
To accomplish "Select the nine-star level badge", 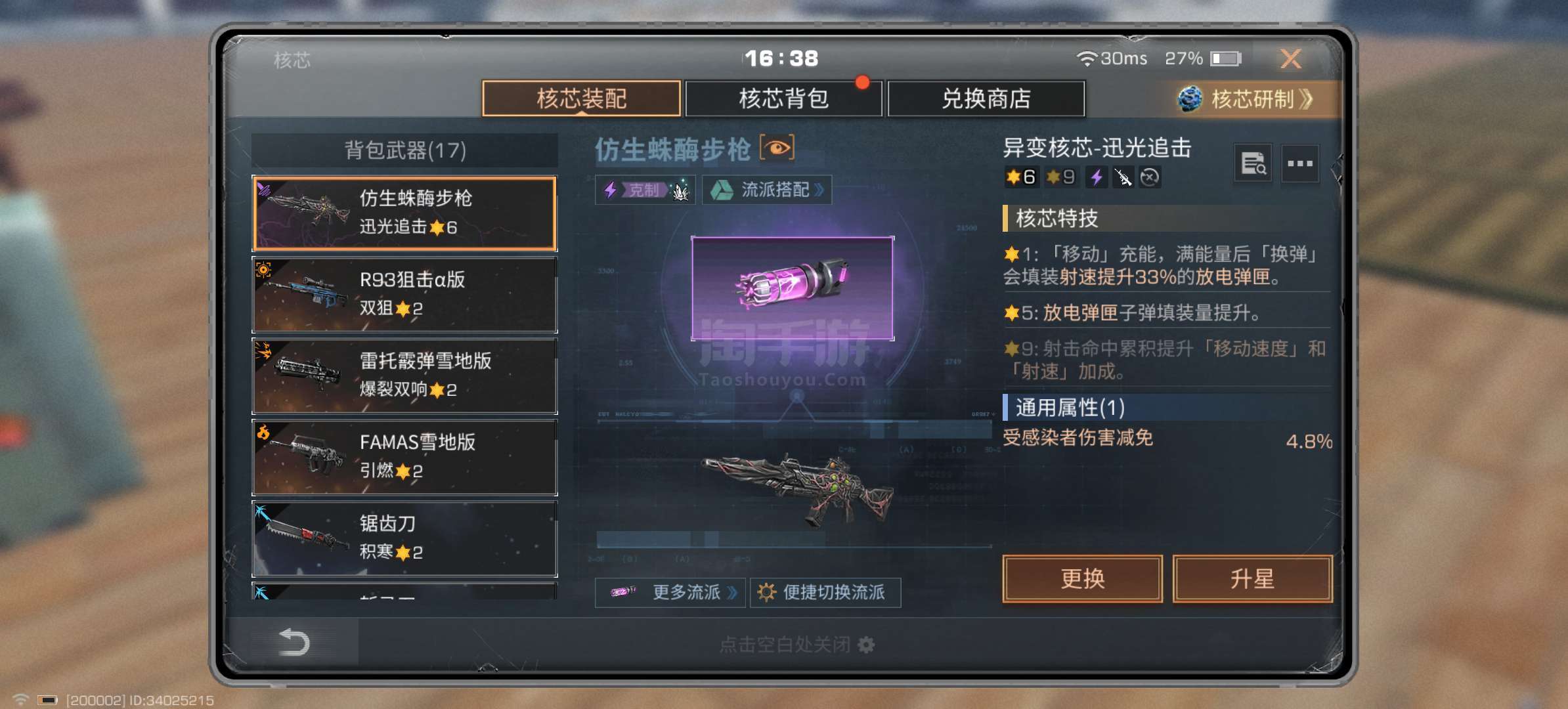I will [x=1060, y=177].
